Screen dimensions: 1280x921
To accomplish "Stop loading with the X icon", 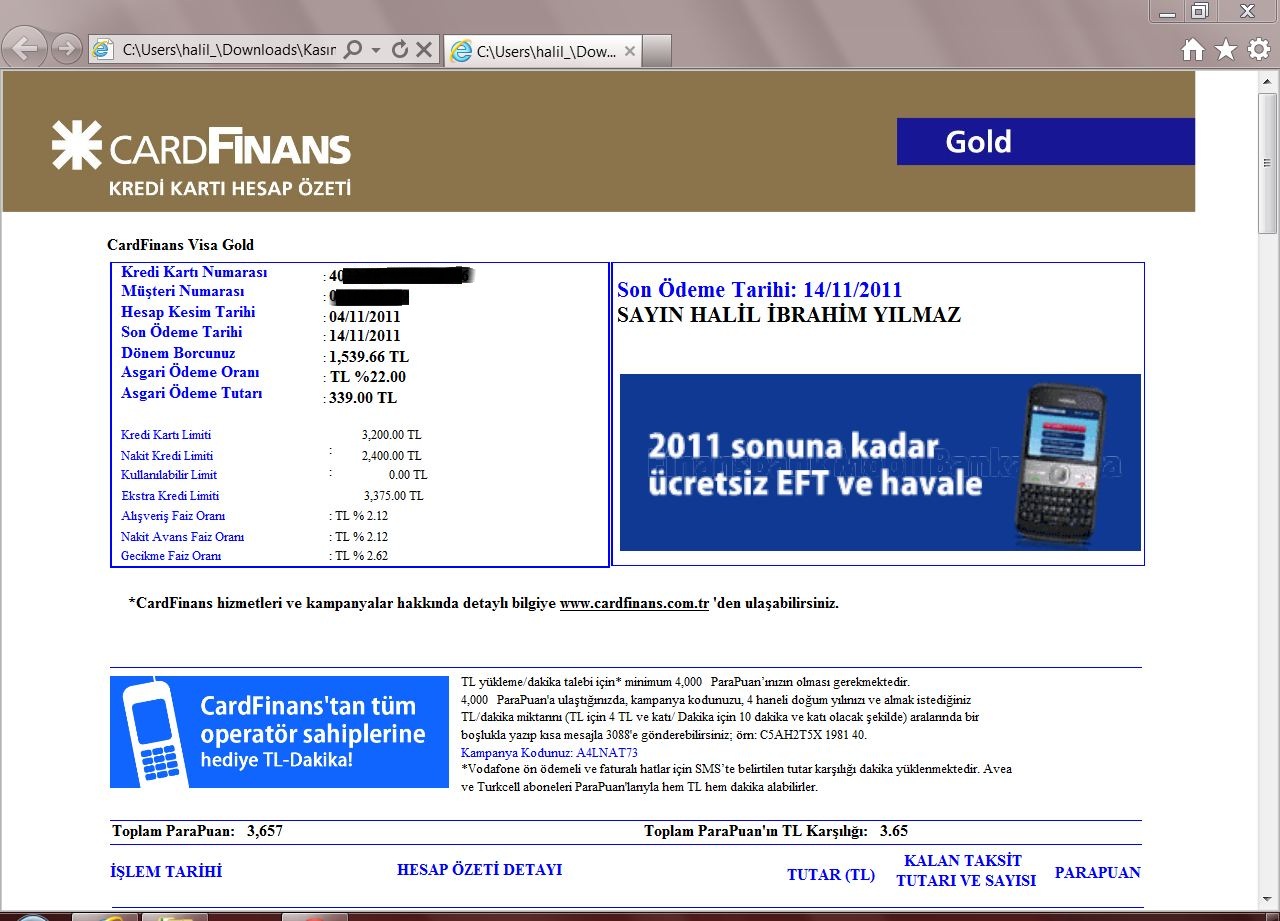I will 424,49.
